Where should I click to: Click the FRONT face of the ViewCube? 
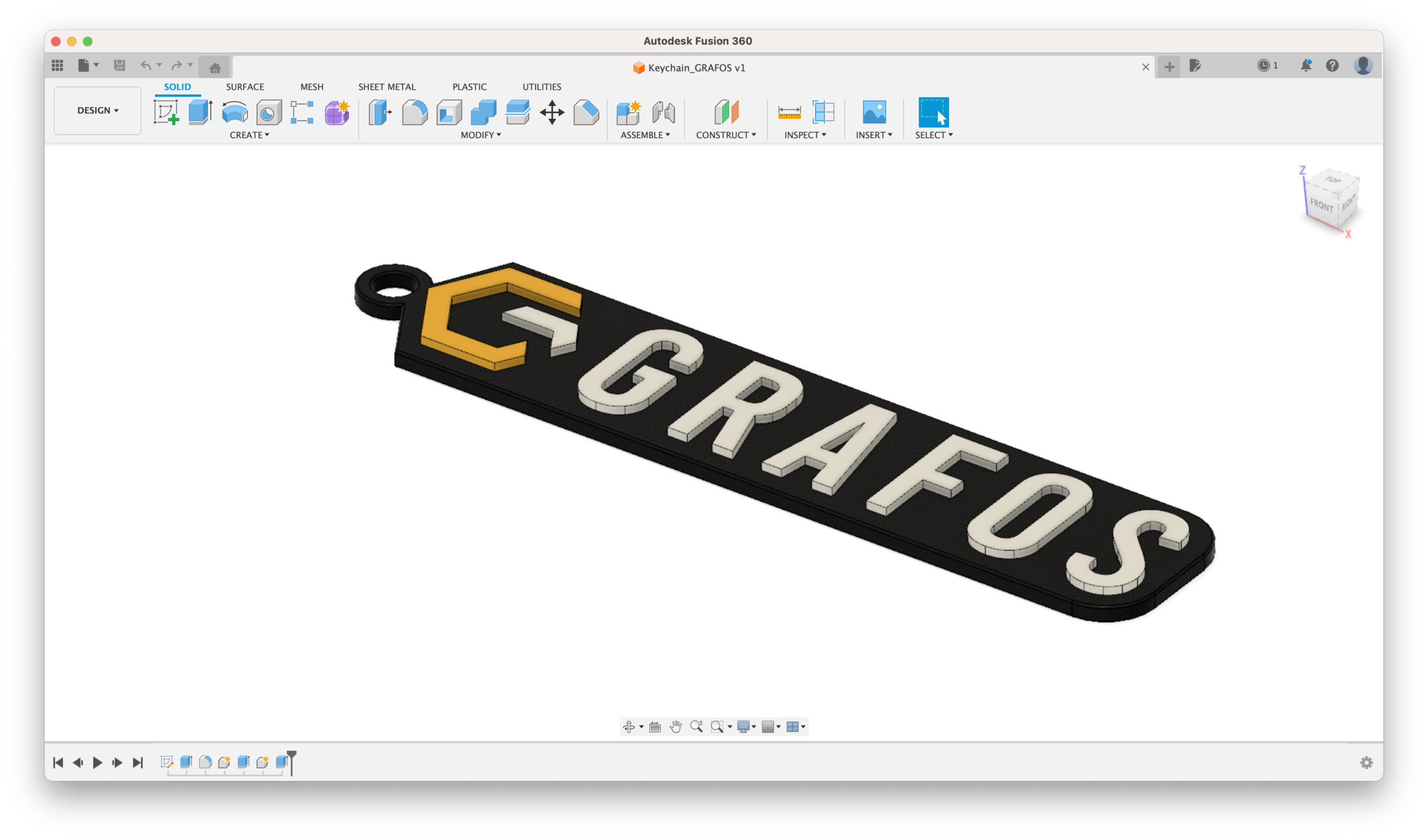tap(1321, 205)
